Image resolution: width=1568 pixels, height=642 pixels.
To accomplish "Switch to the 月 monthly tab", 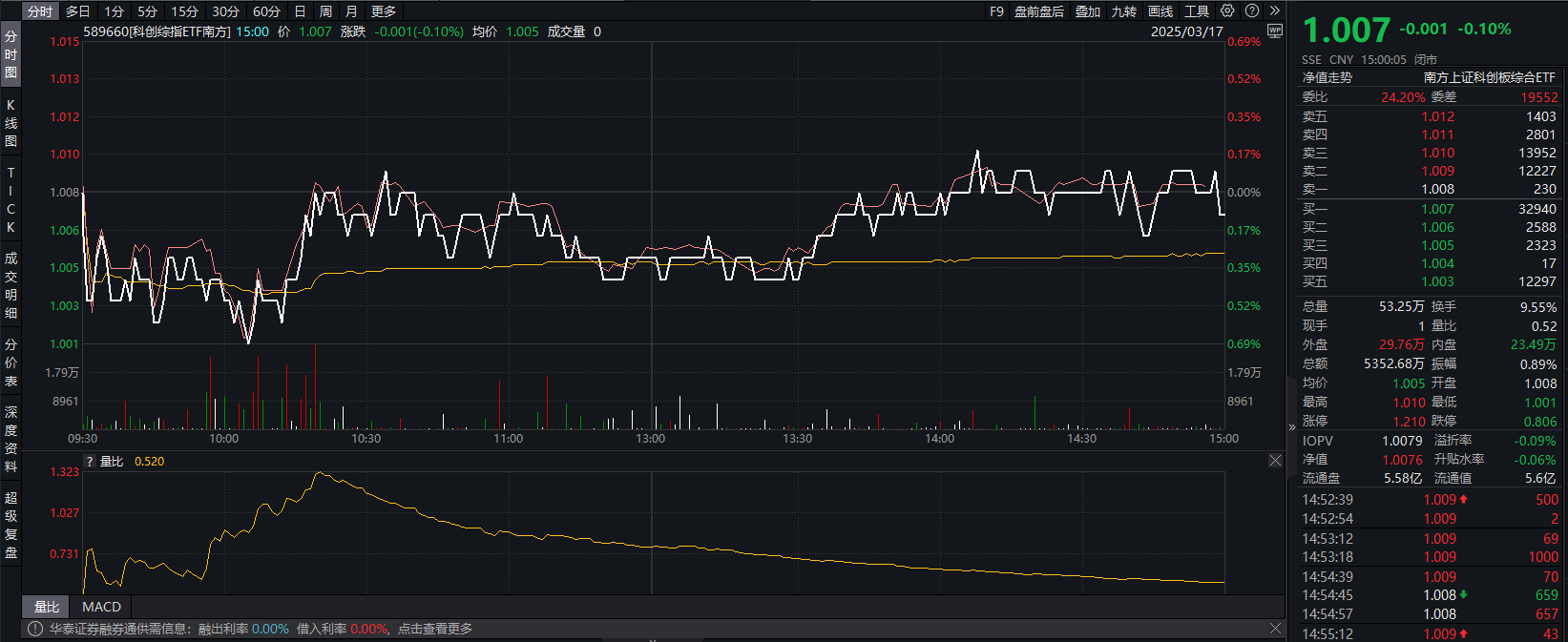I will 351,11.
